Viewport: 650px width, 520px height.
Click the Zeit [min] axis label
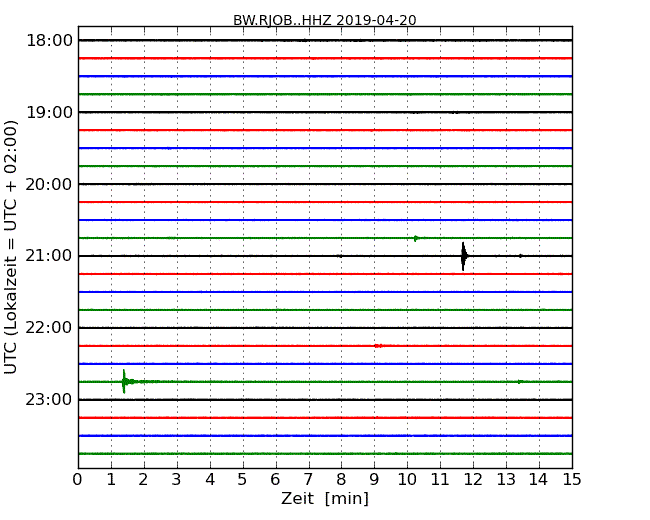pos(325,498)
